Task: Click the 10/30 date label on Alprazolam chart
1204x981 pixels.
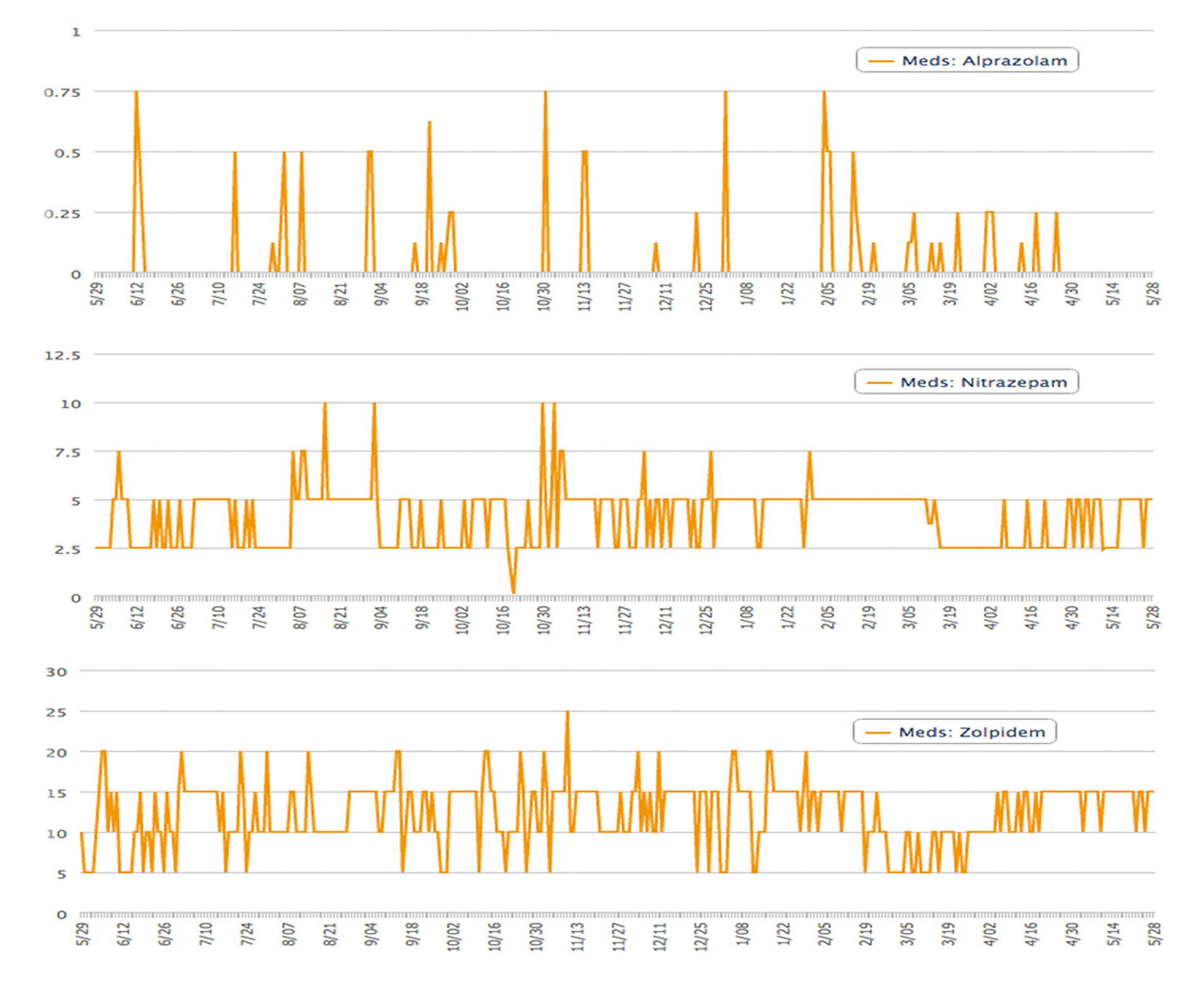Action: tap(544, 296)
